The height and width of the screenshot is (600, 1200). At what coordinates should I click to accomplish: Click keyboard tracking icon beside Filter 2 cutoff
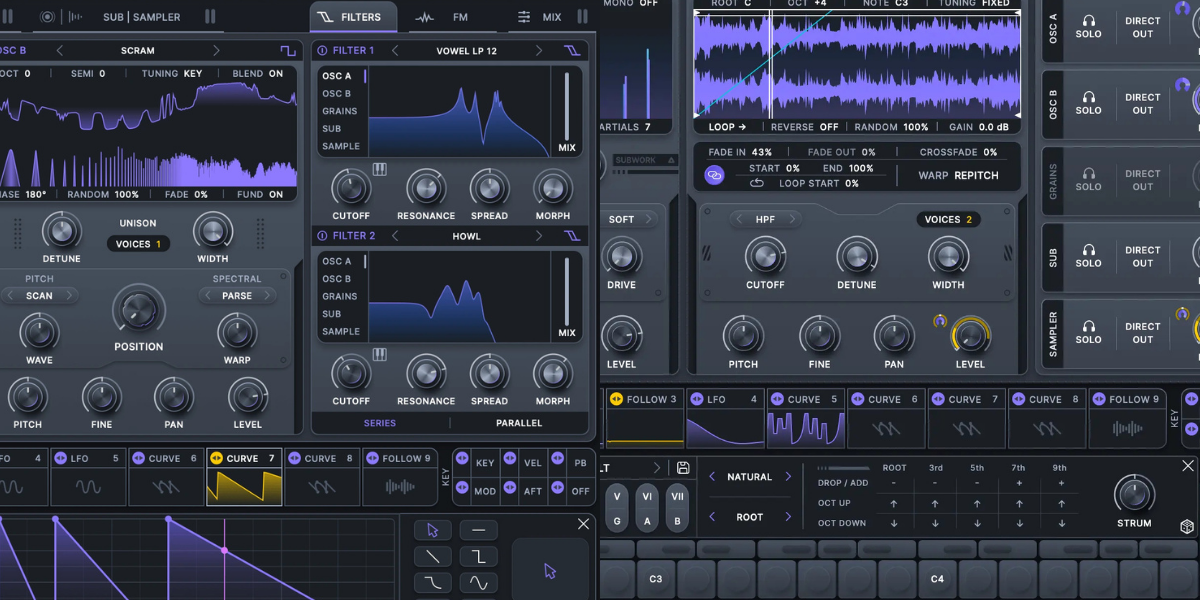click(x=380, y=355)
